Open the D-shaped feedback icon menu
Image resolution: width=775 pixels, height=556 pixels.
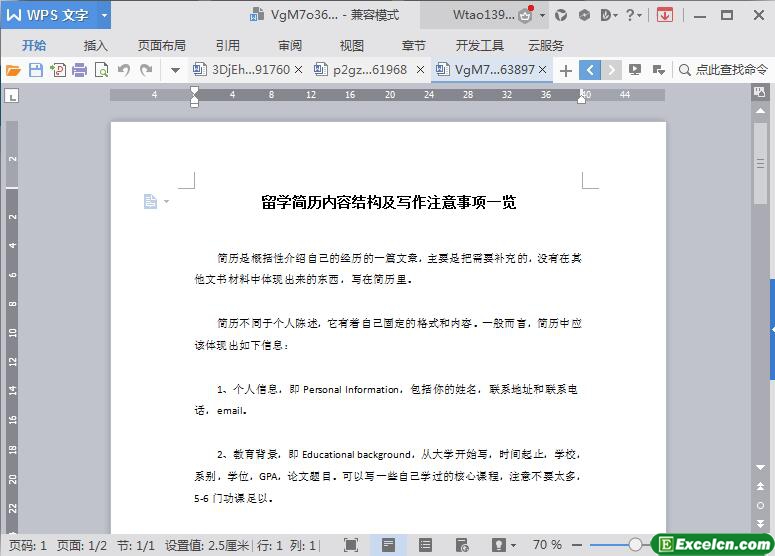[x=609, y=15]
